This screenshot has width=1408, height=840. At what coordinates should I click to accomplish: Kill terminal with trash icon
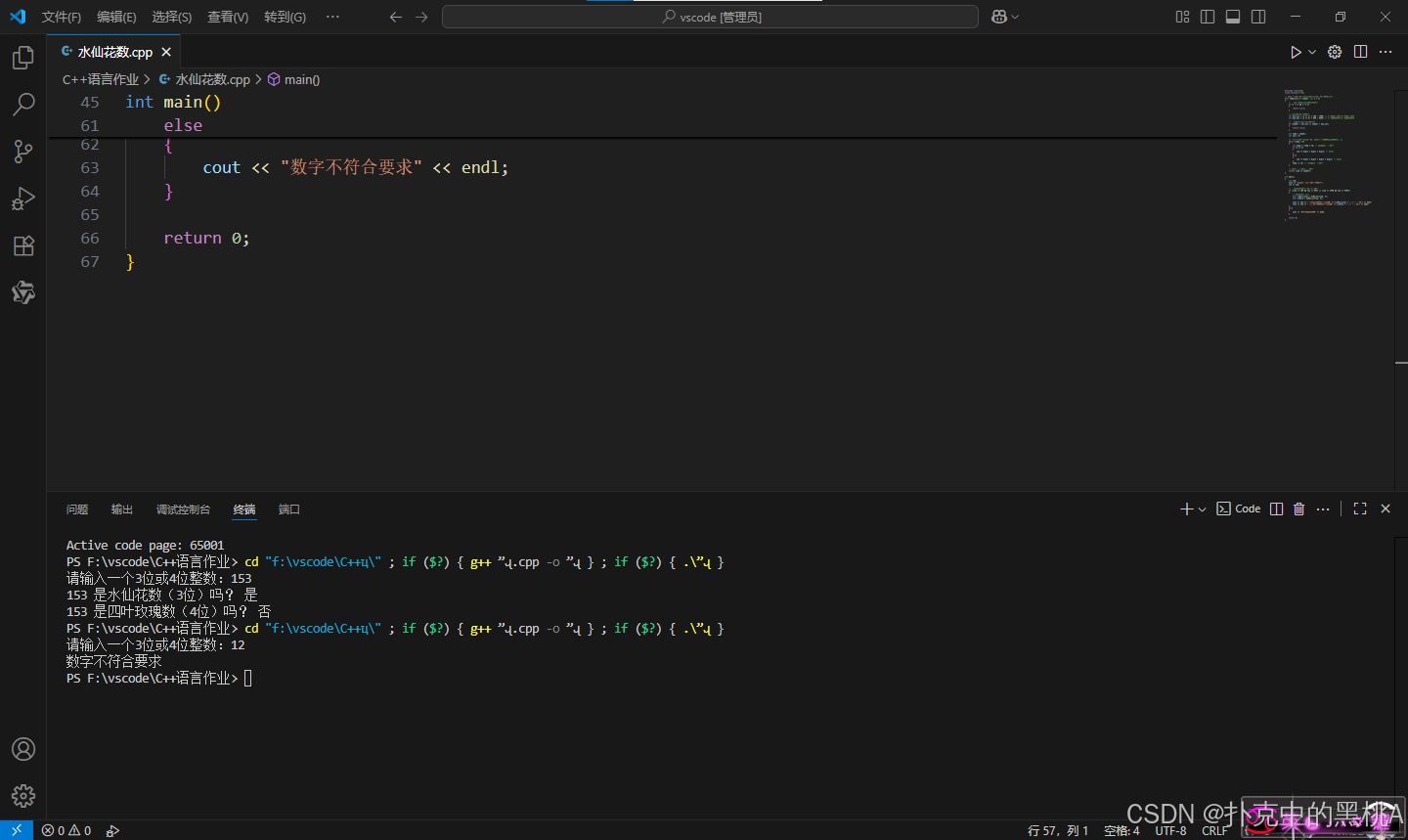coord(1298,508)
